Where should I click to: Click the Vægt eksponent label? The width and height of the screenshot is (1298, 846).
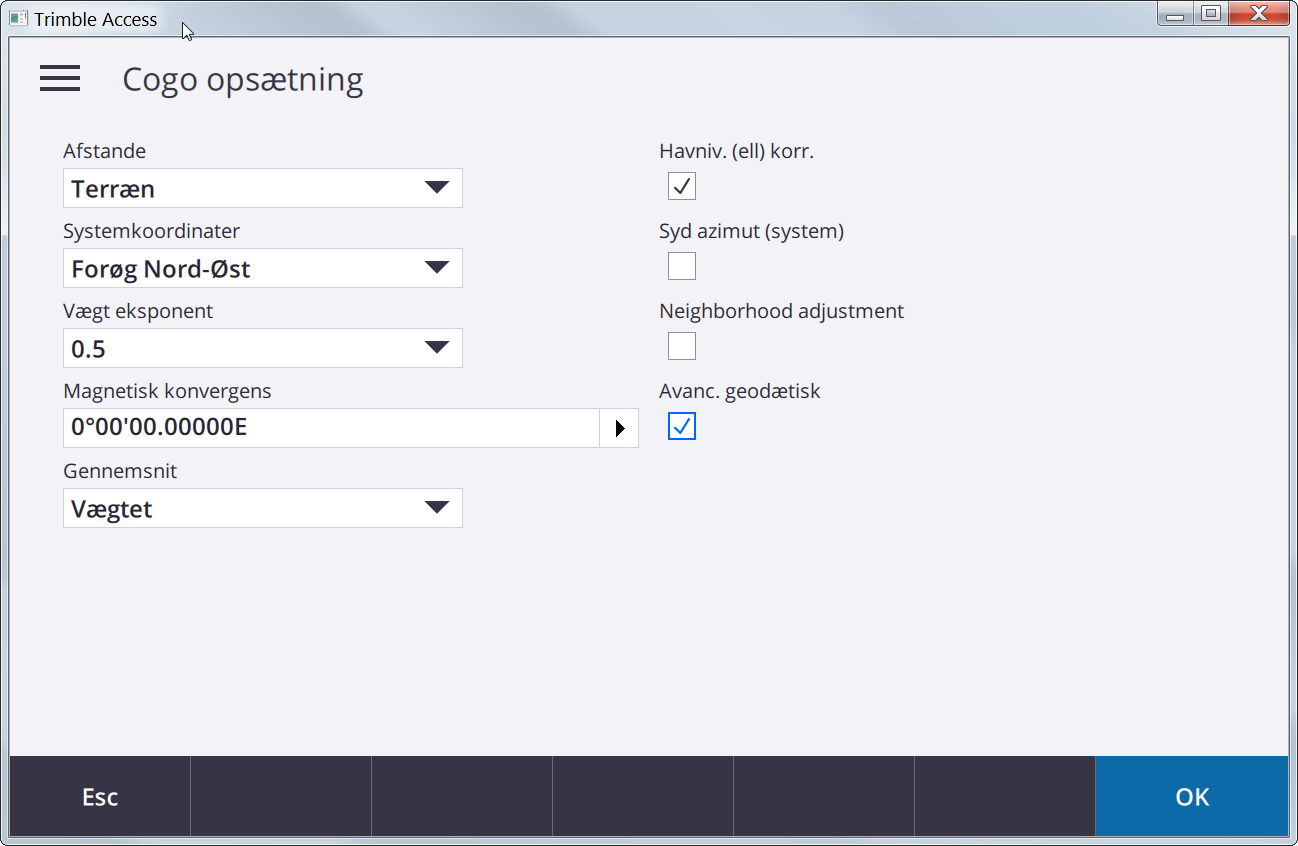(138, 311)
